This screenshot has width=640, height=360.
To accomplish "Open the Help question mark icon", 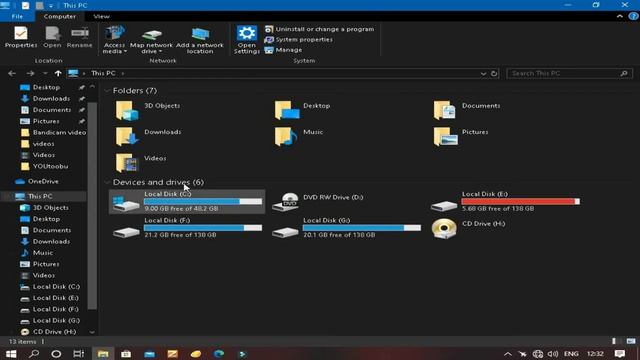I will click(x=633, y=16).
